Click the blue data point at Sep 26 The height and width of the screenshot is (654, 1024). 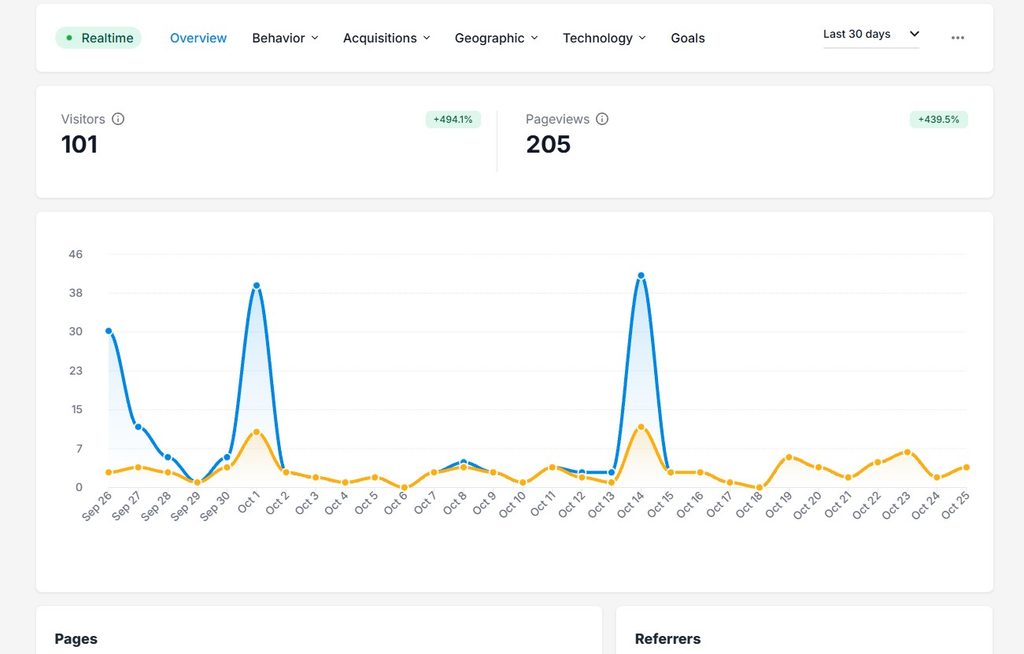[108, 331]
